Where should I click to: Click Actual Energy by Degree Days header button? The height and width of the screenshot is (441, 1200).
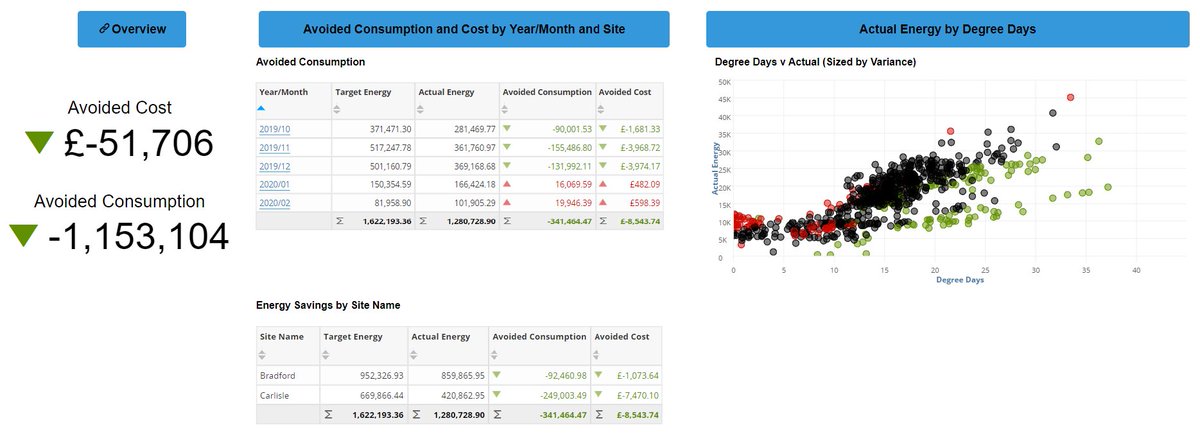[x=947, y=29]
